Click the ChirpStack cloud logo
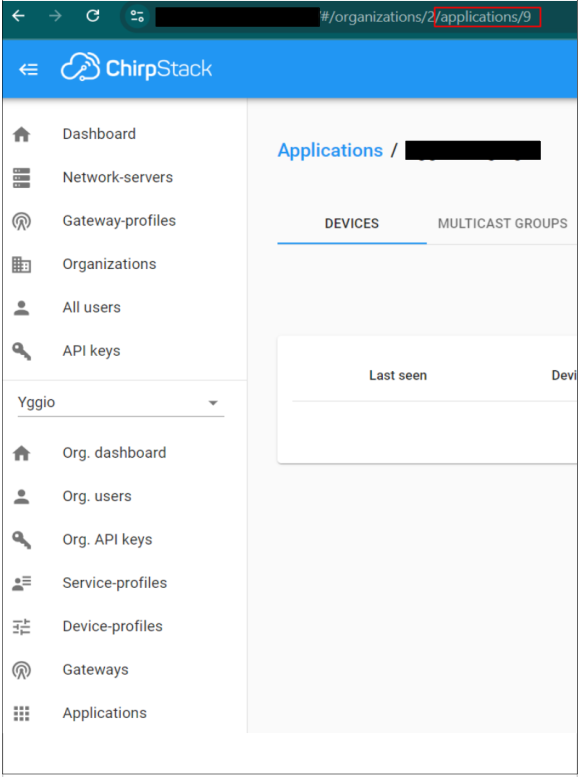This screenshot has width=580, height=777. 80,67
